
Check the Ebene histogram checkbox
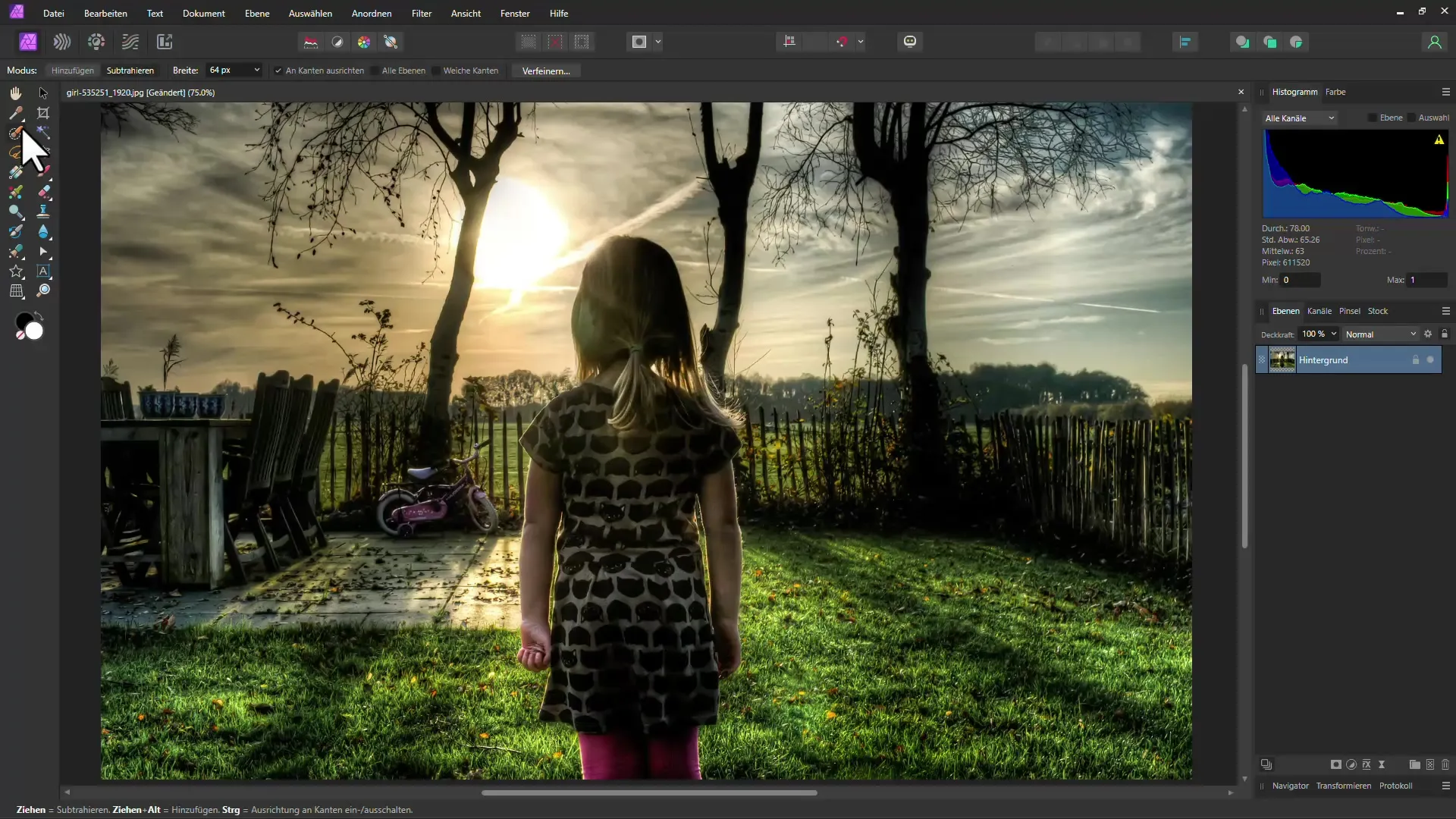pos(1373,118)
